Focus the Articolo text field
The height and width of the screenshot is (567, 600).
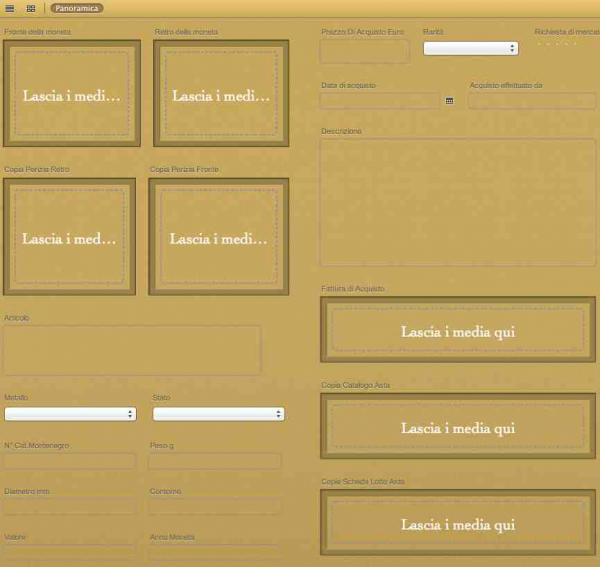click(x=132, y=350)
